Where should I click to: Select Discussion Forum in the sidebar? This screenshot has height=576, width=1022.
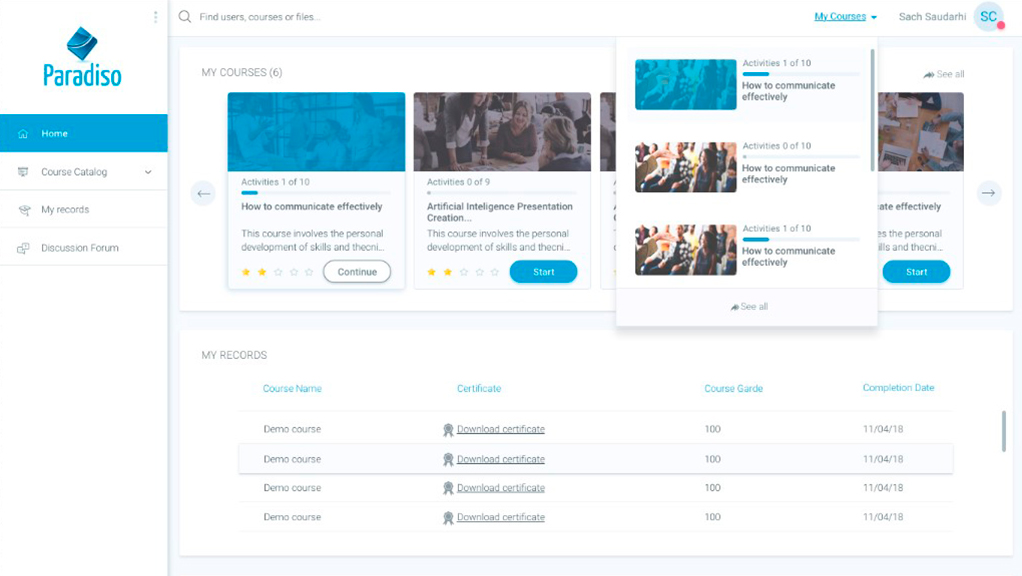coord(83,248)
